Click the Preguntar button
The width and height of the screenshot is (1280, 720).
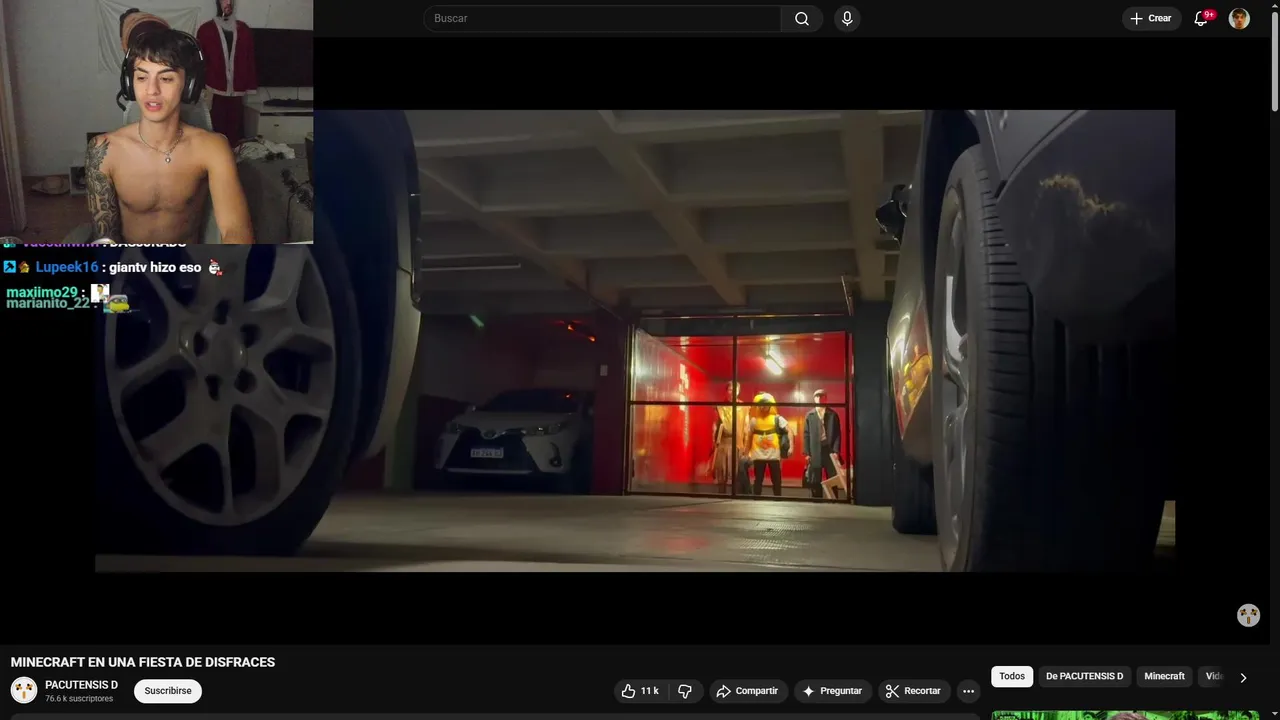click(832, 691)
